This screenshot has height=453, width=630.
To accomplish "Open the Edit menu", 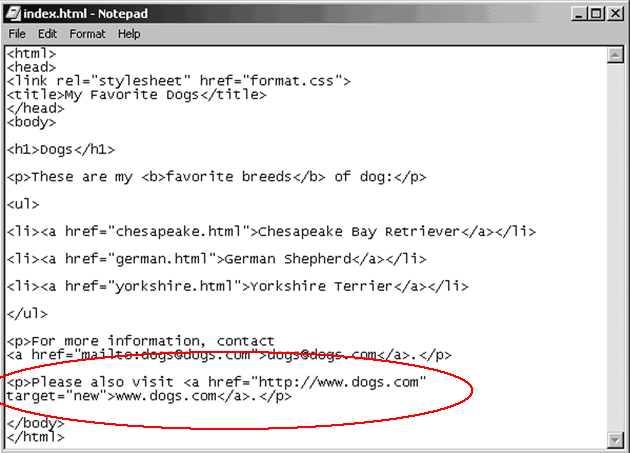I will click(x=47, y=34).
